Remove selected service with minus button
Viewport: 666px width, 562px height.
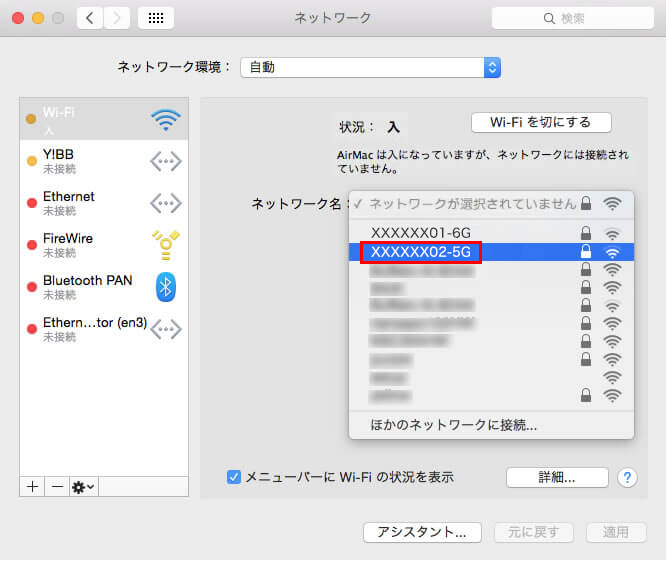click(57, 487)
